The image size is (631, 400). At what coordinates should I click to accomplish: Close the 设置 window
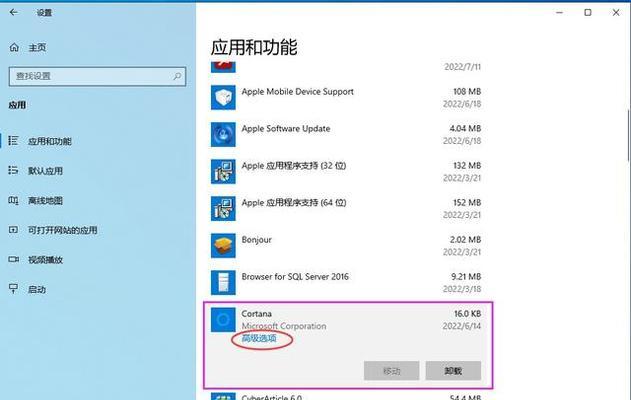click(616, 12)
